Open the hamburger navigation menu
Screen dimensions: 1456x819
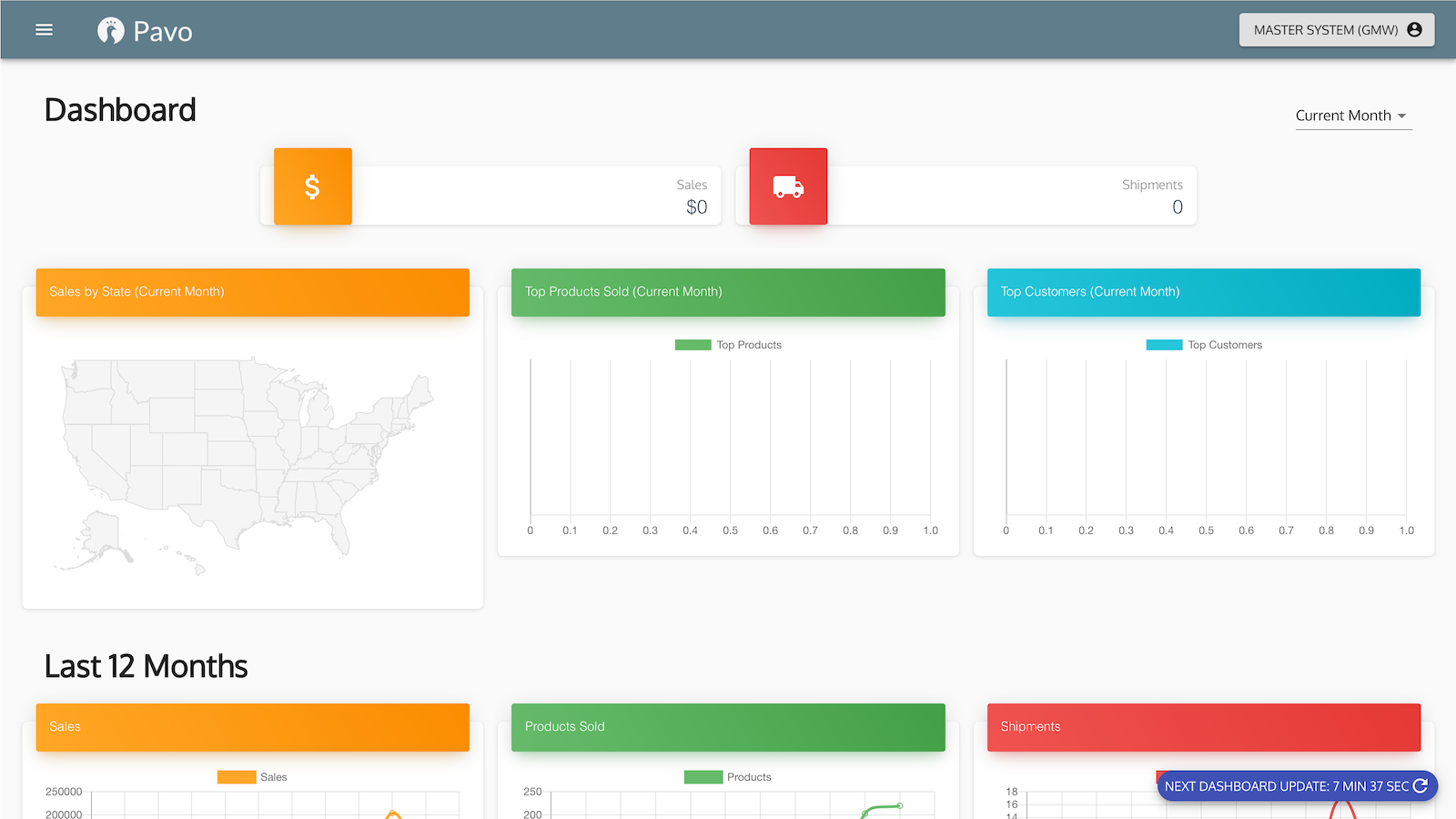click(x=44, y=29)
